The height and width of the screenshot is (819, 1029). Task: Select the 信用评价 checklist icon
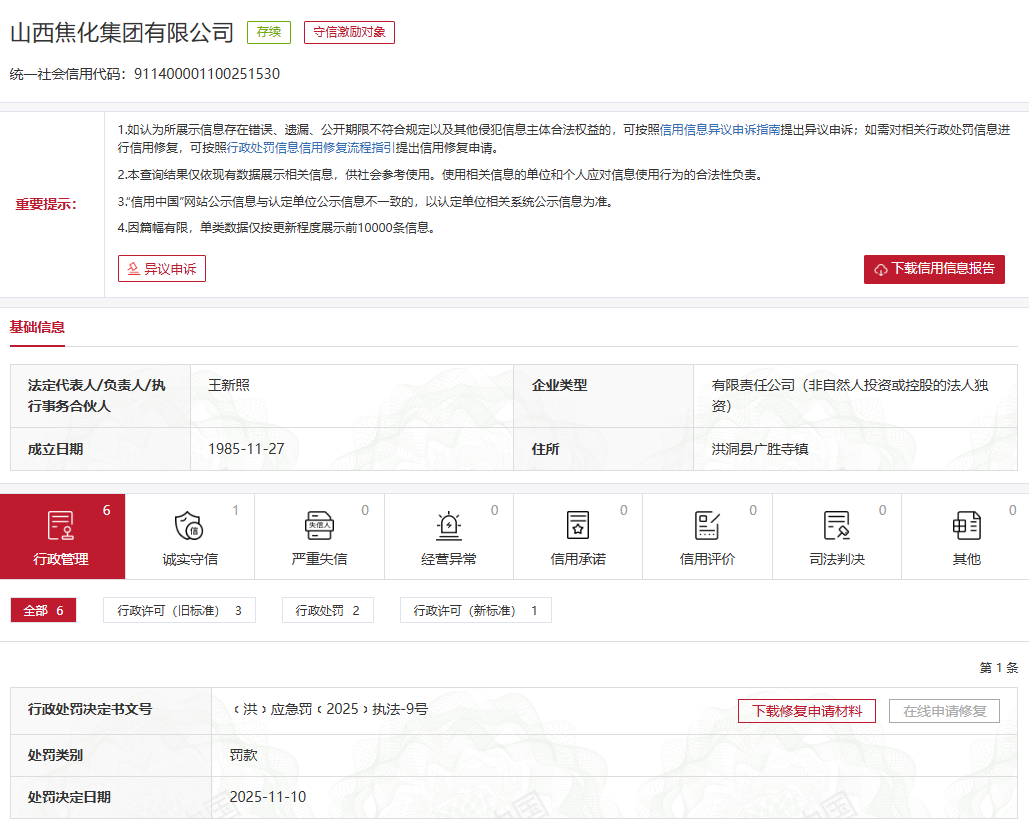pos(707,526)
